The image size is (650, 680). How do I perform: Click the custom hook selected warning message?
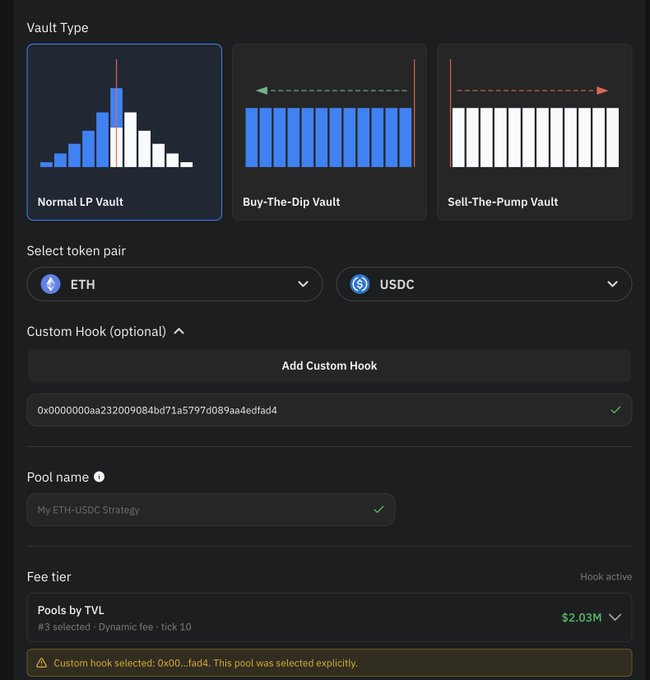206,663
